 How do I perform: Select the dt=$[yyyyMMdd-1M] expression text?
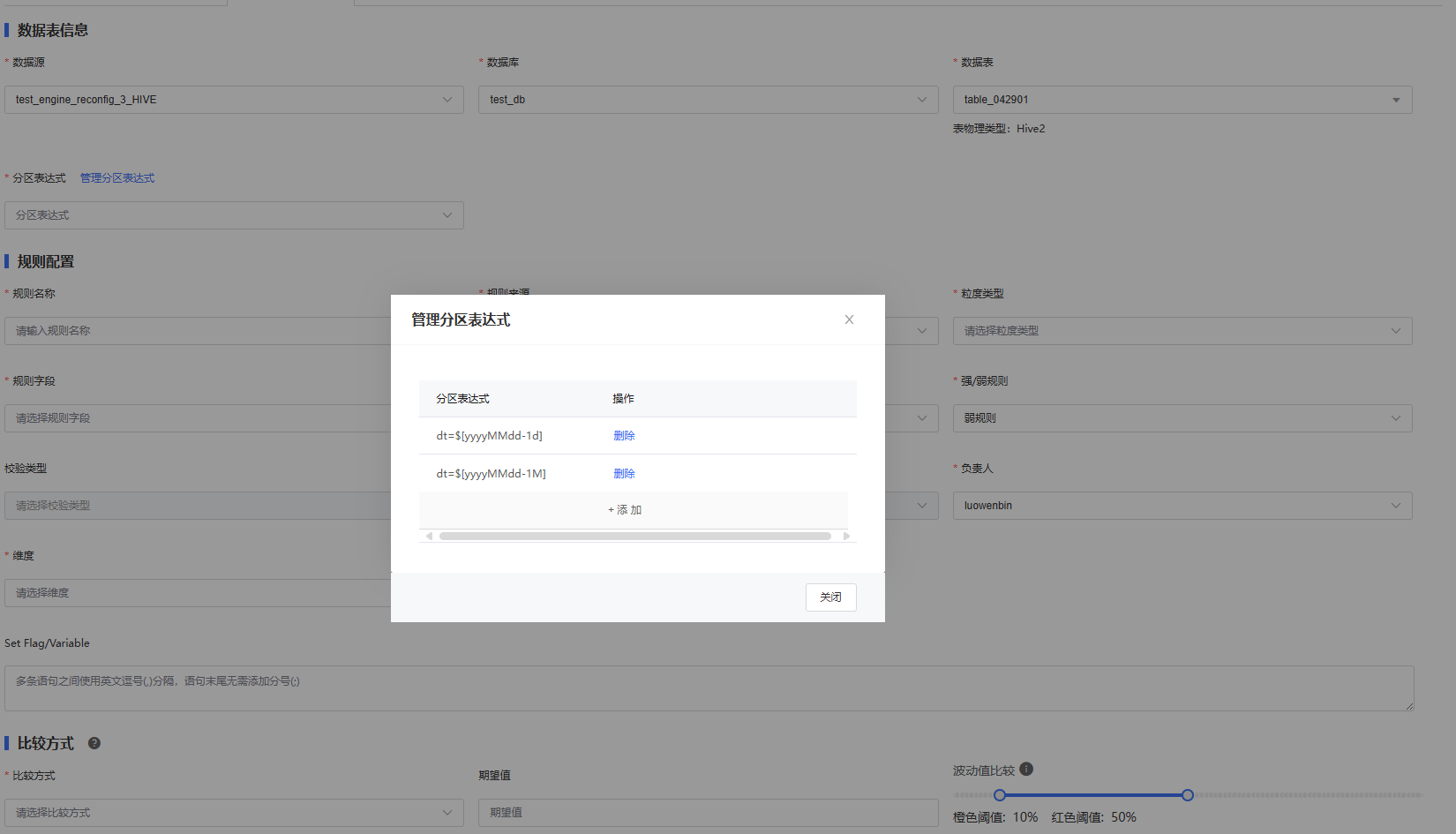(x=491, y=474)
